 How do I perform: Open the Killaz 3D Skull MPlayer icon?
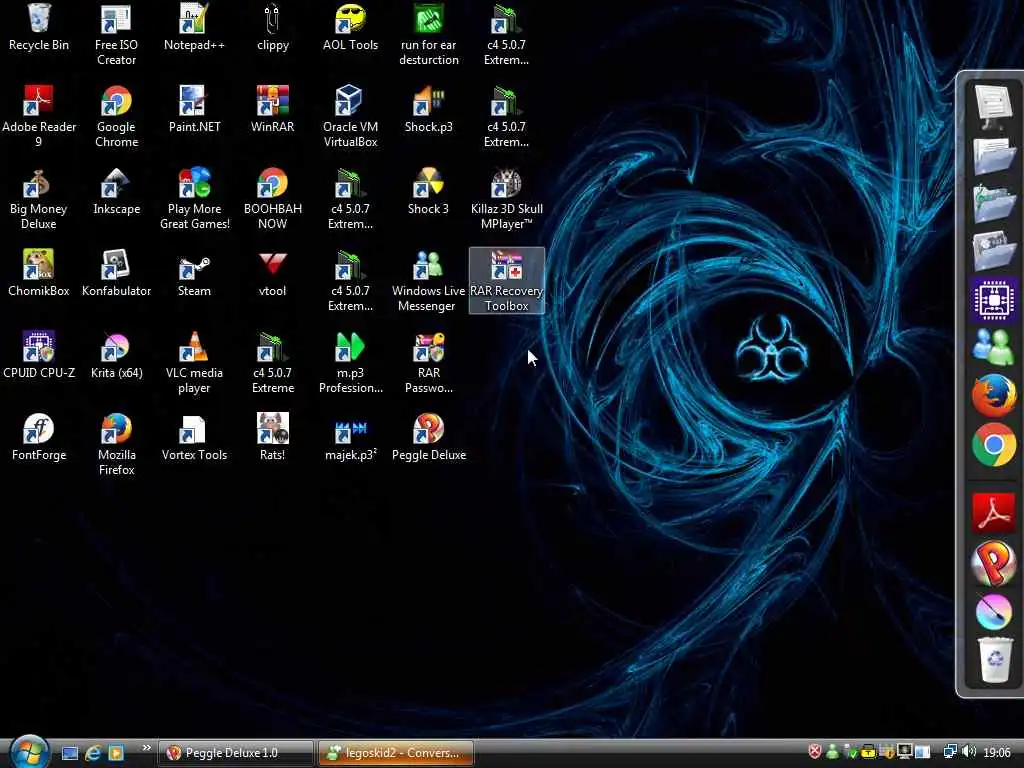pyautogui.click(x=506, y=199)
